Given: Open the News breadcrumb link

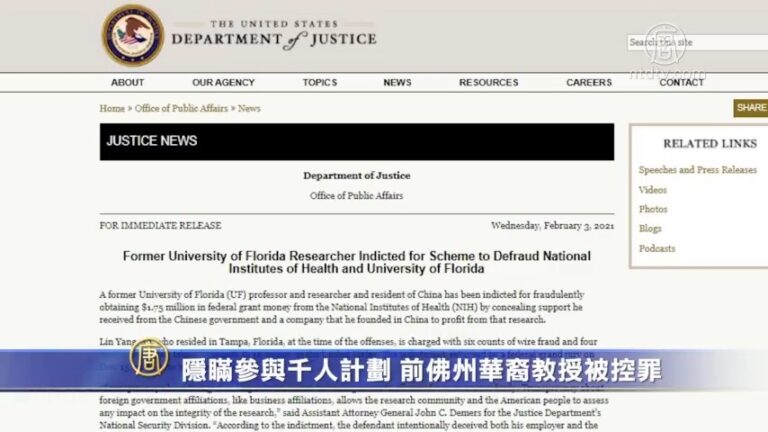Looking at the screenshot, I should pyautogui.click(x=249, y=108).
